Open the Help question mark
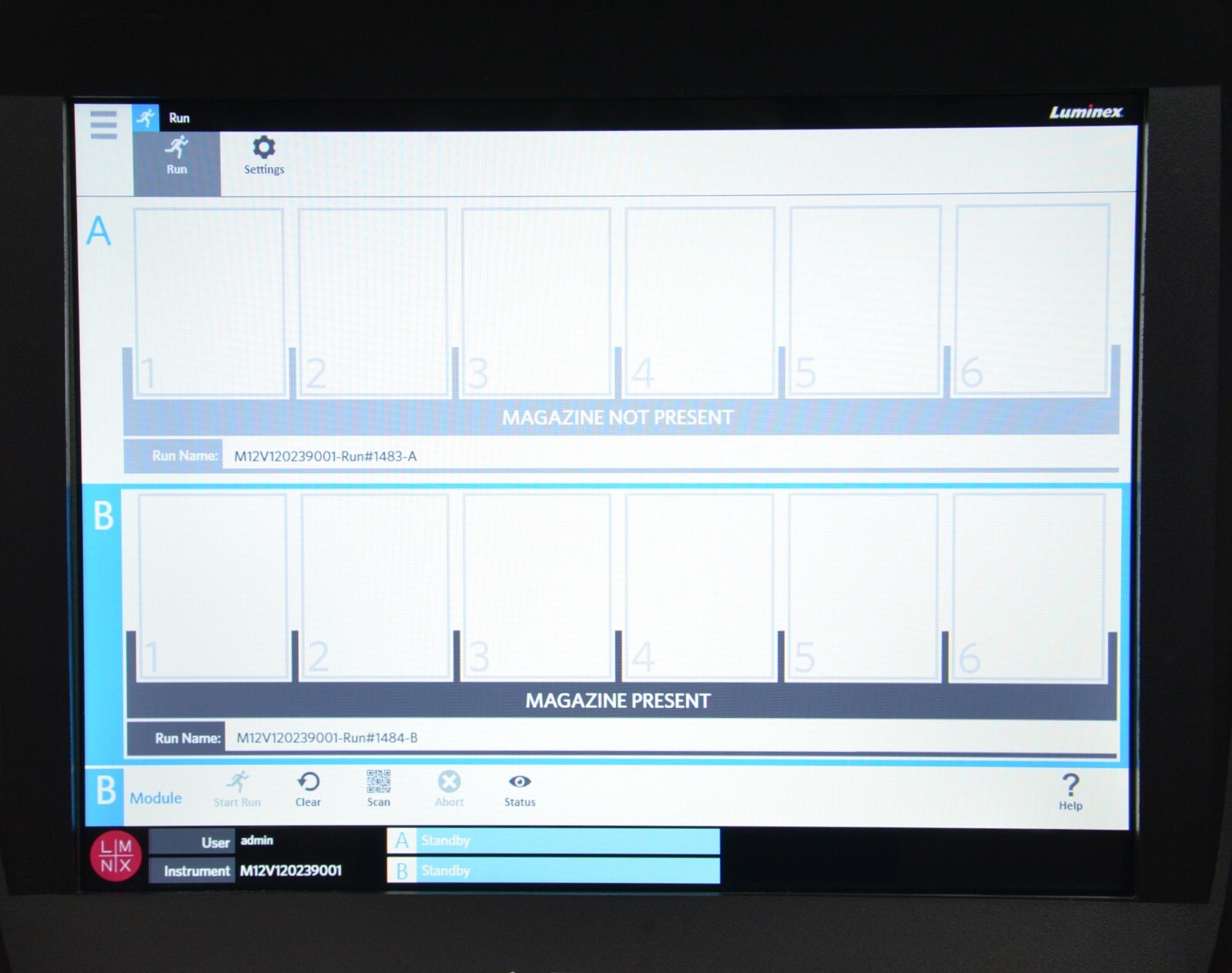1232x973 pixels. pyautogui.click(x=1070, y=792)
